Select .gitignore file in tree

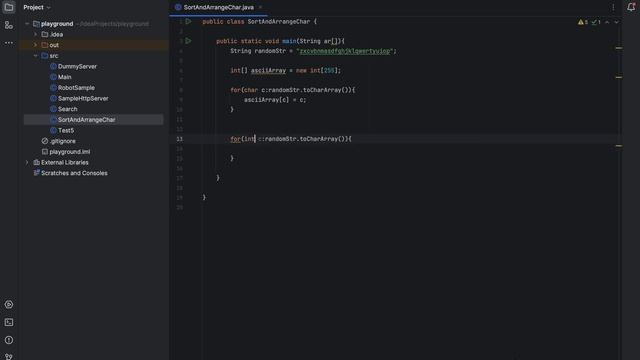pyautogui.click(x=62, y=141)
